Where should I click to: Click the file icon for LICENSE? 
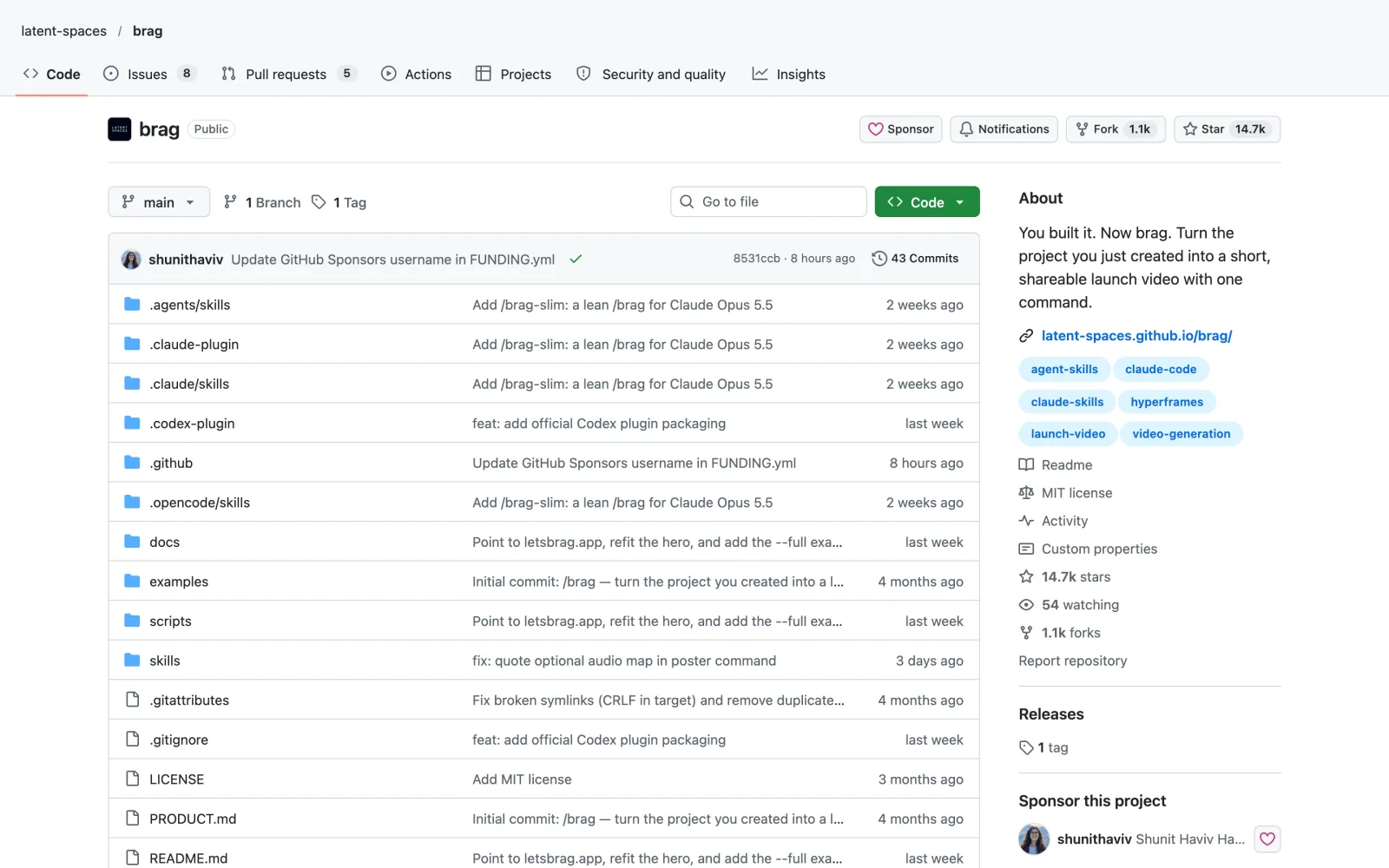[x=132, y=779]
